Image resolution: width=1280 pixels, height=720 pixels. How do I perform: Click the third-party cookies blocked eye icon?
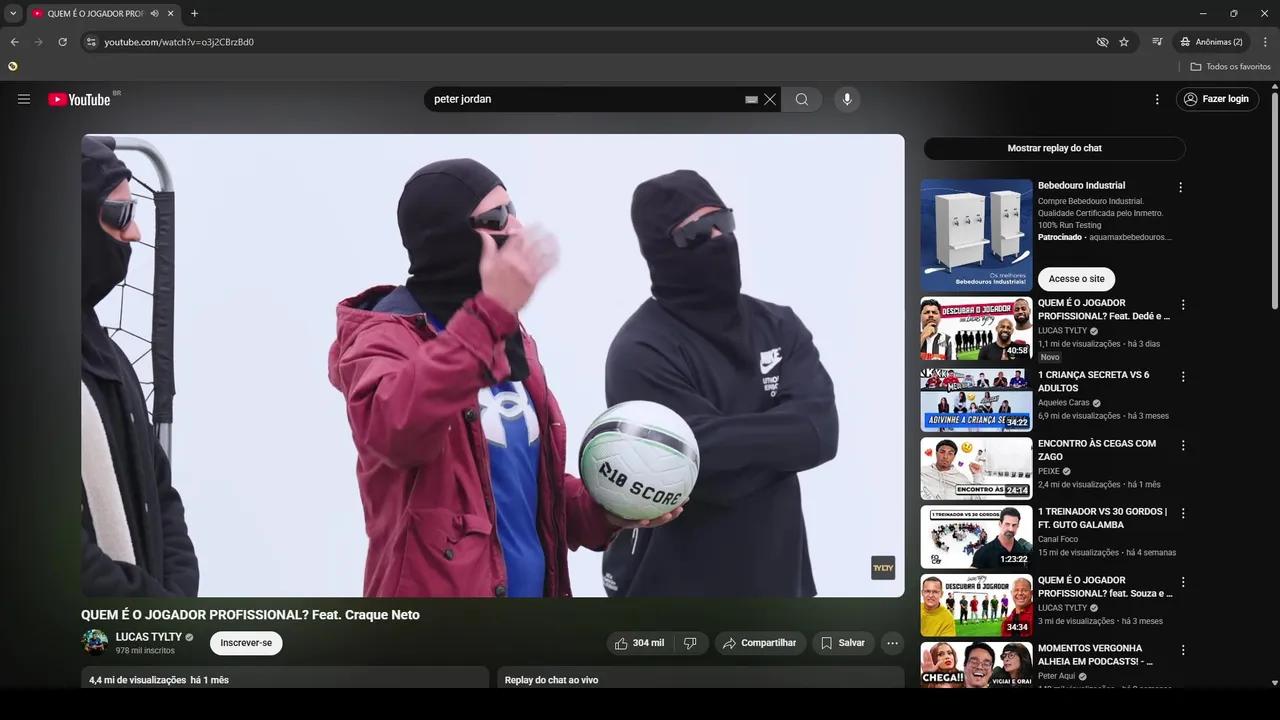pyautogui.click(x=1102, y=42)
